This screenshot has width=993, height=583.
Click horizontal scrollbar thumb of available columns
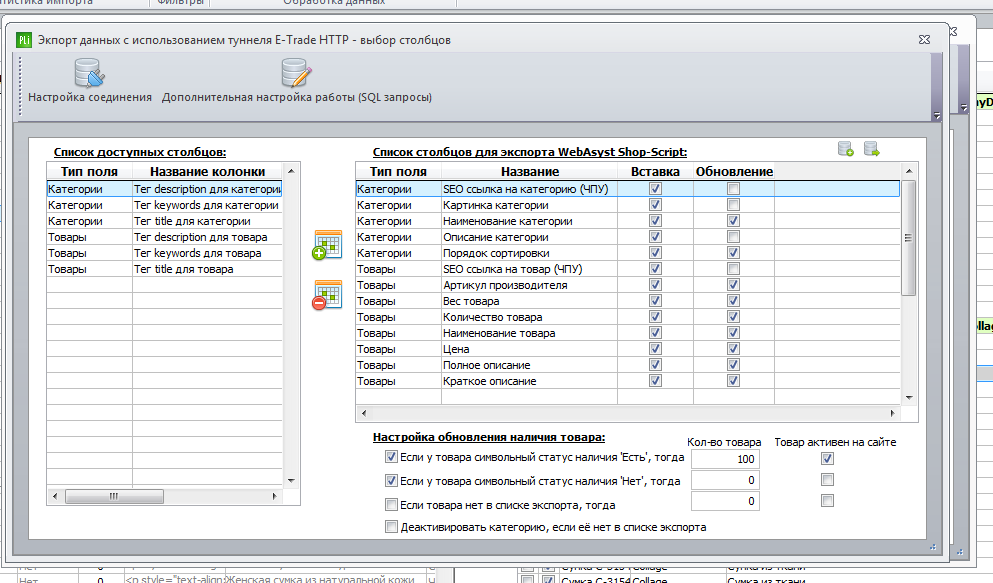pyautogui.click(x=114, y=496)
